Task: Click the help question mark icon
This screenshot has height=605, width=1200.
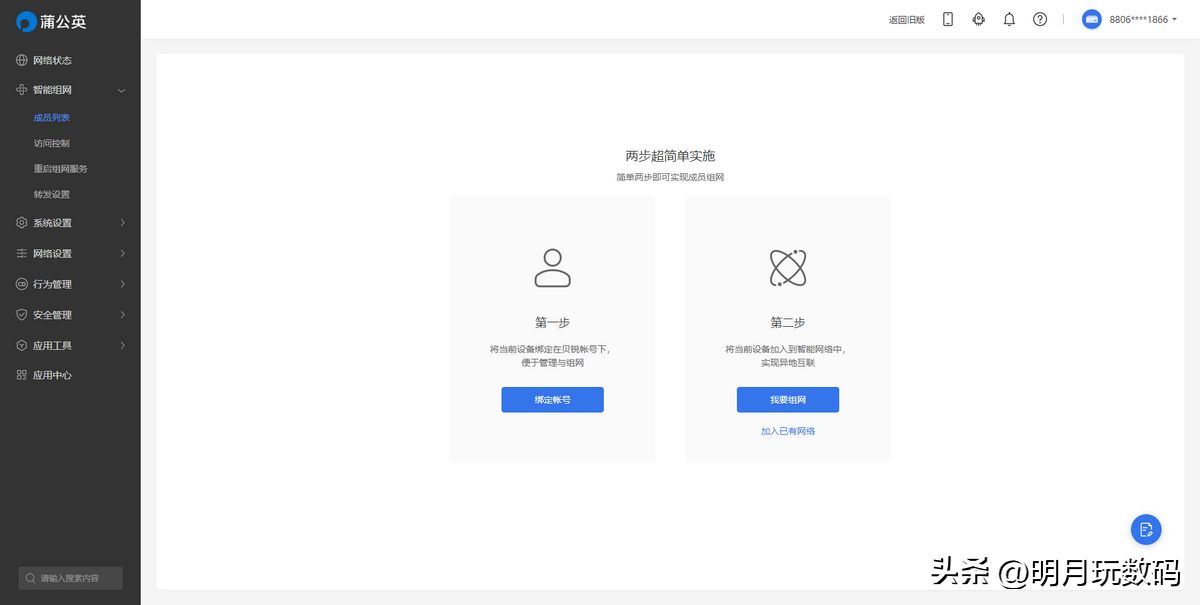Action: coord(1040,19)
